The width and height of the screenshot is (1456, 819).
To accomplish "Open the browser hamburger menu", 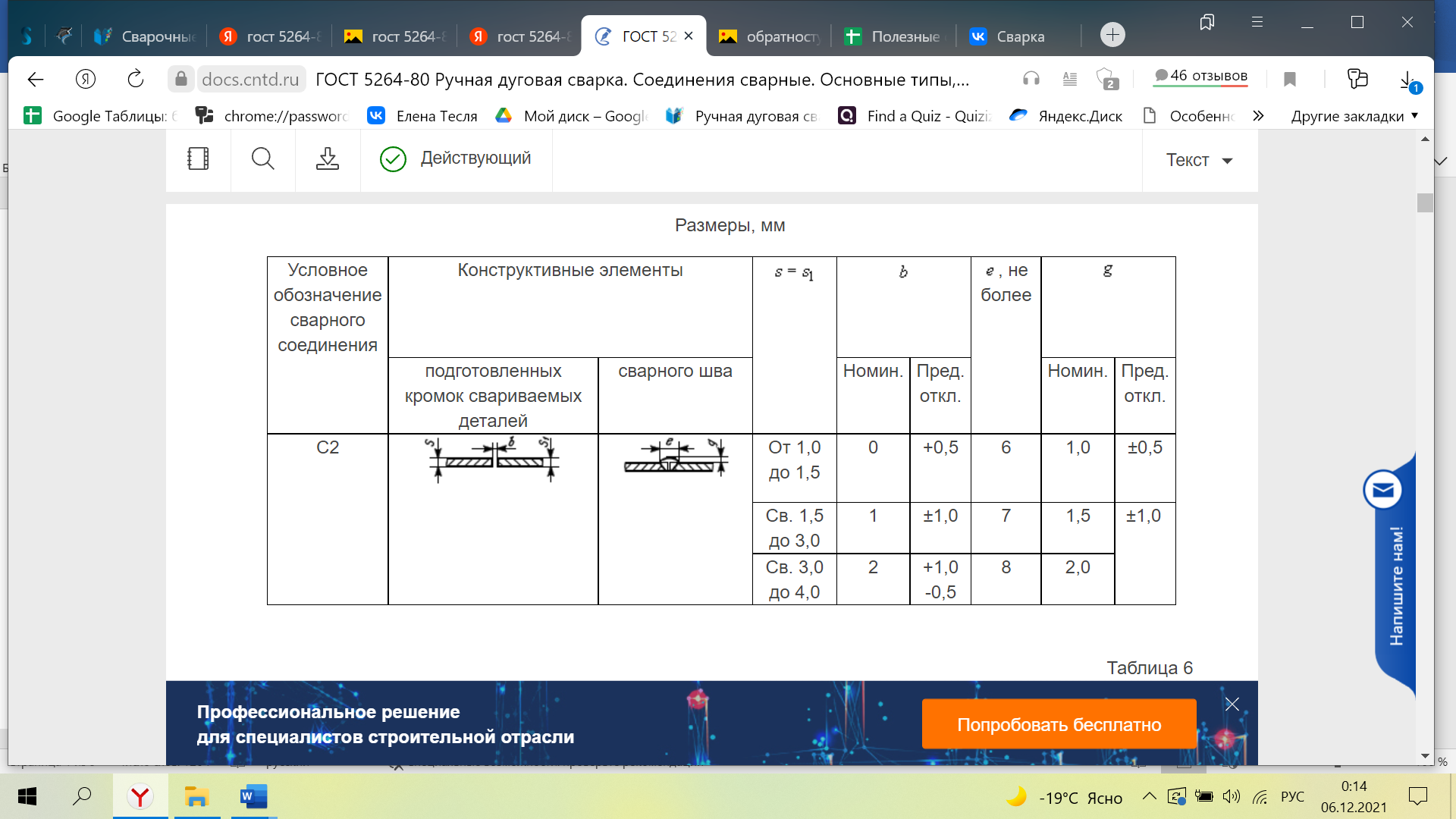I will tap(1257, 22).
